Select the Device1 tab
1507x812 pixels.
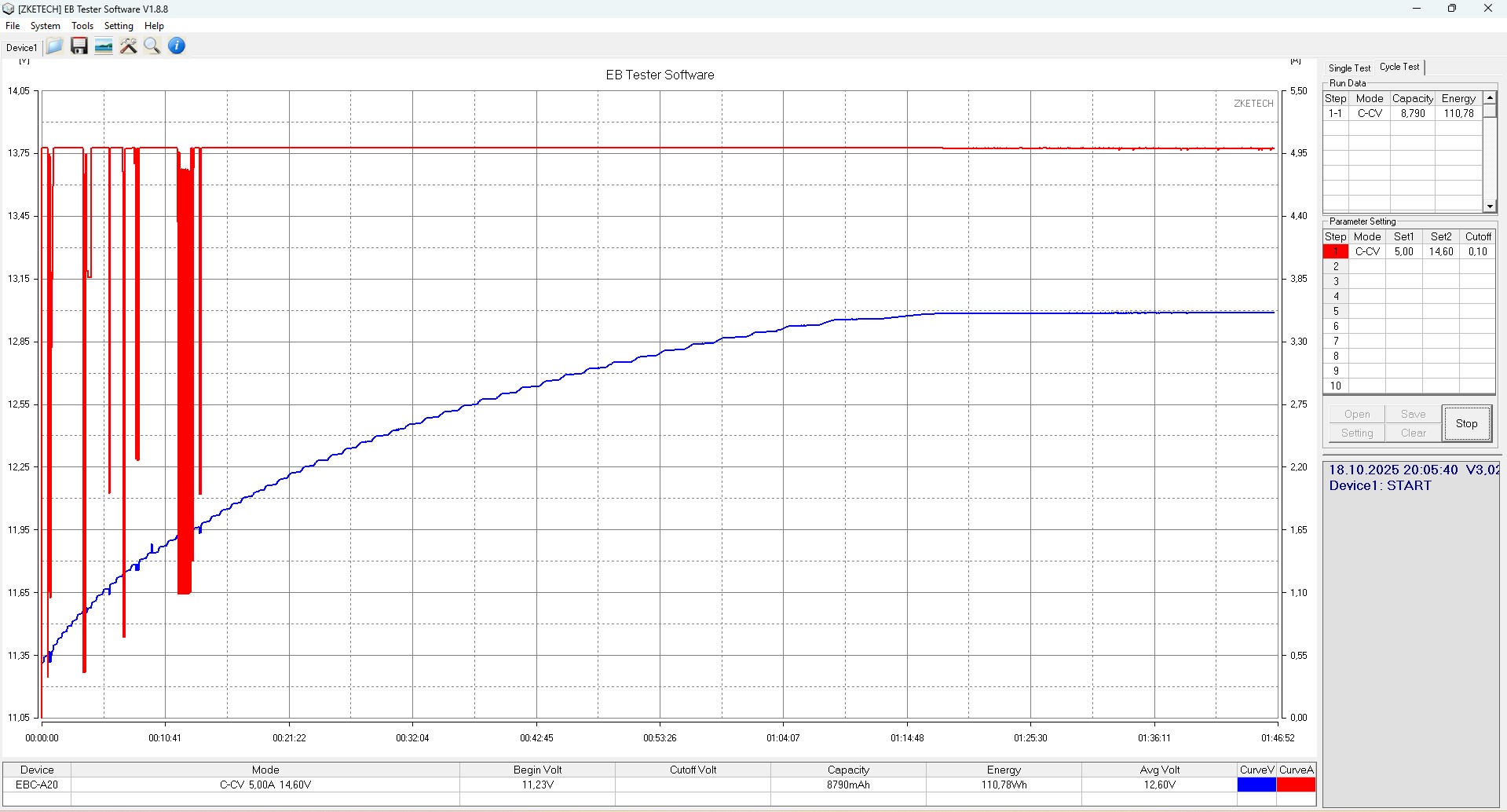21,48
